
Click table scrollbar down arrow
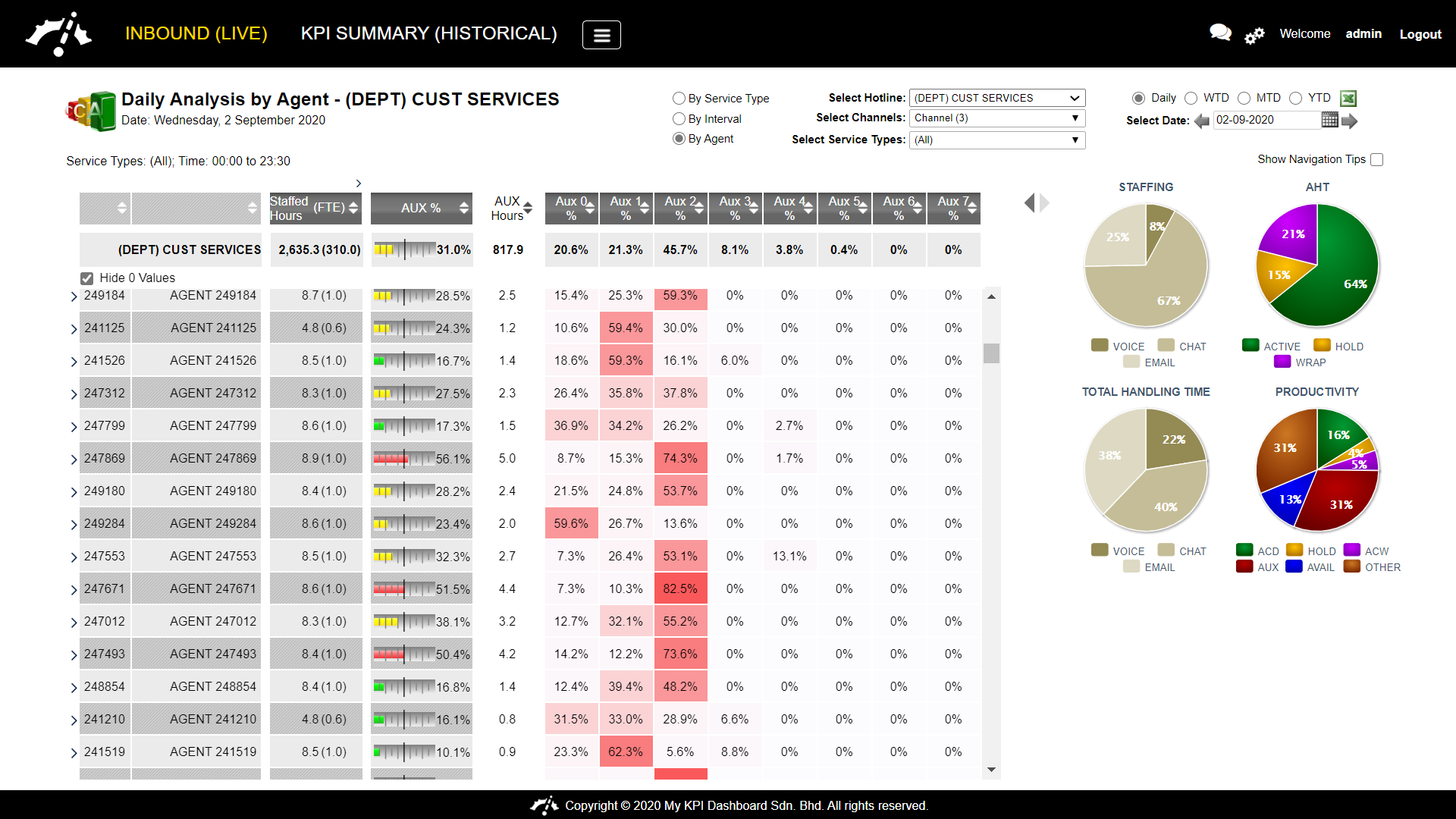tap(991, 770)
